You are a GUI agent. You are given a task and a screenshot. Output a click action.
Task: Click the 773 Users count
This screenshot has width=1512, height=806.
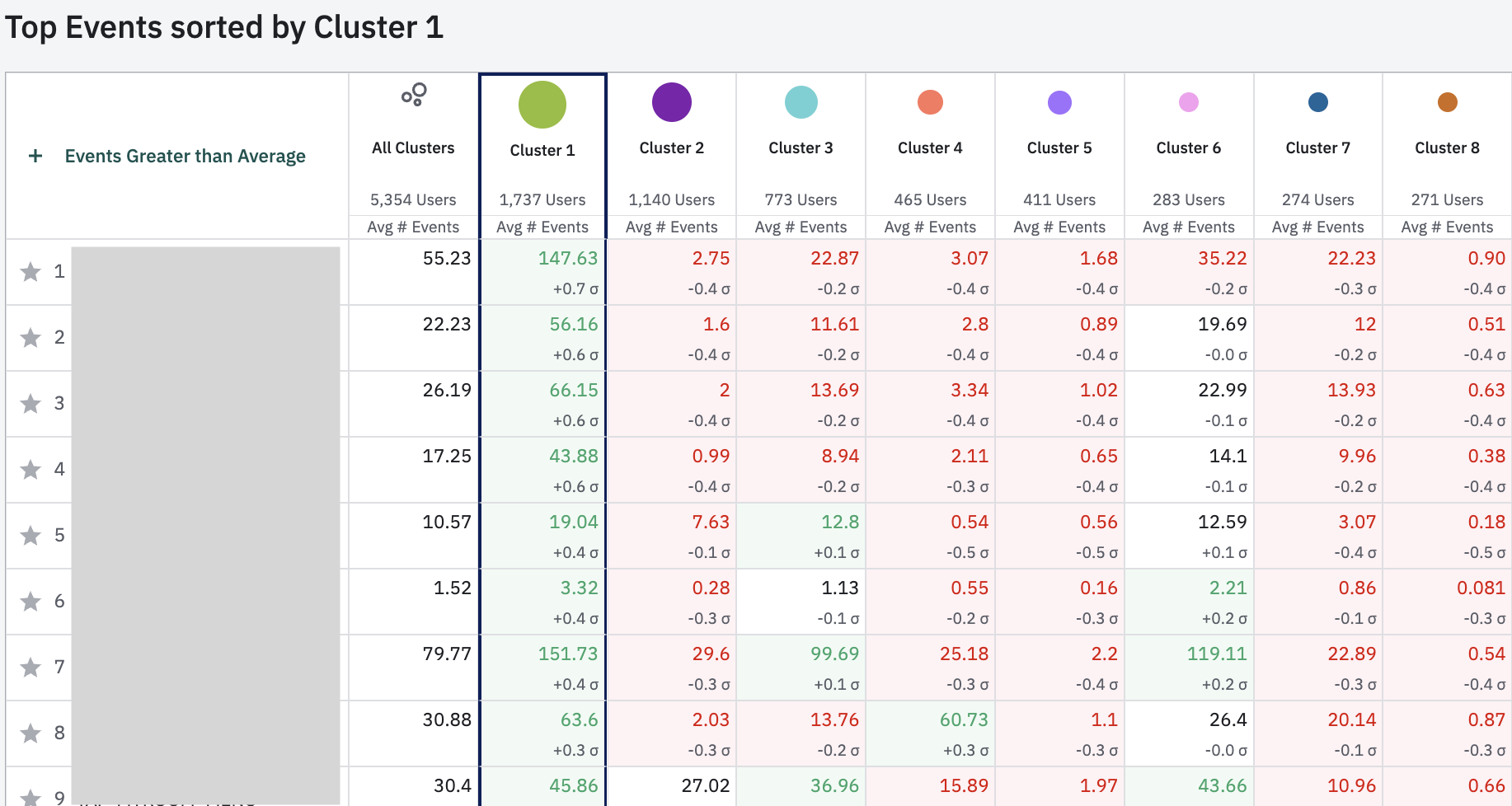point(801,200)
